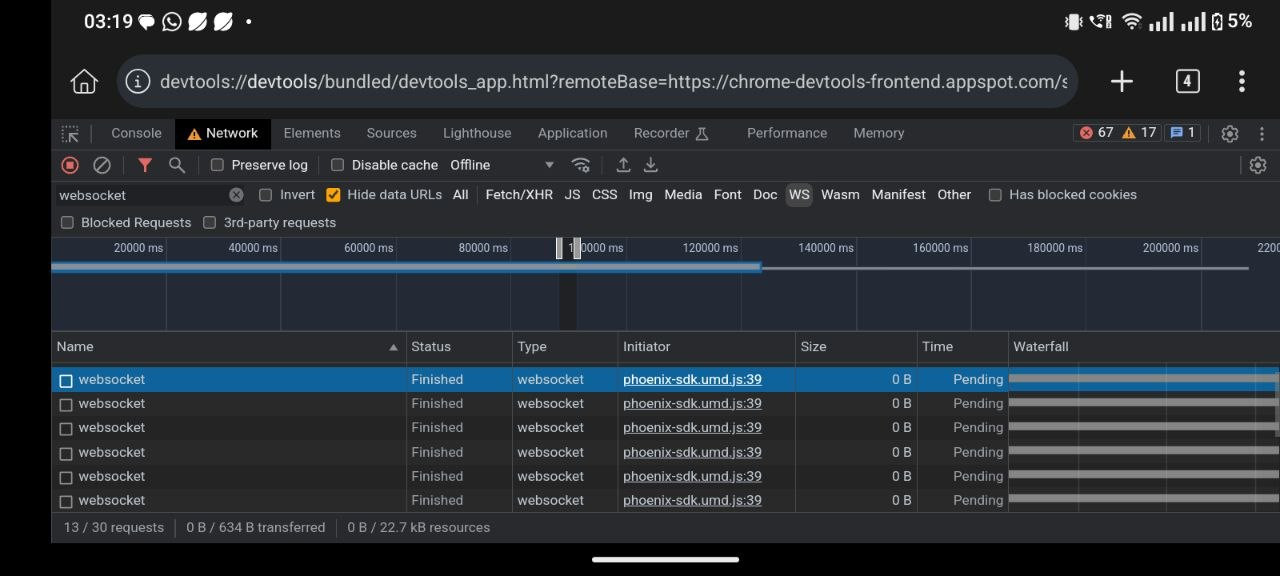The width and height of the screenshot is (1280, 576).
Task: Export HAR file download icon
Action: click(650, 165)
